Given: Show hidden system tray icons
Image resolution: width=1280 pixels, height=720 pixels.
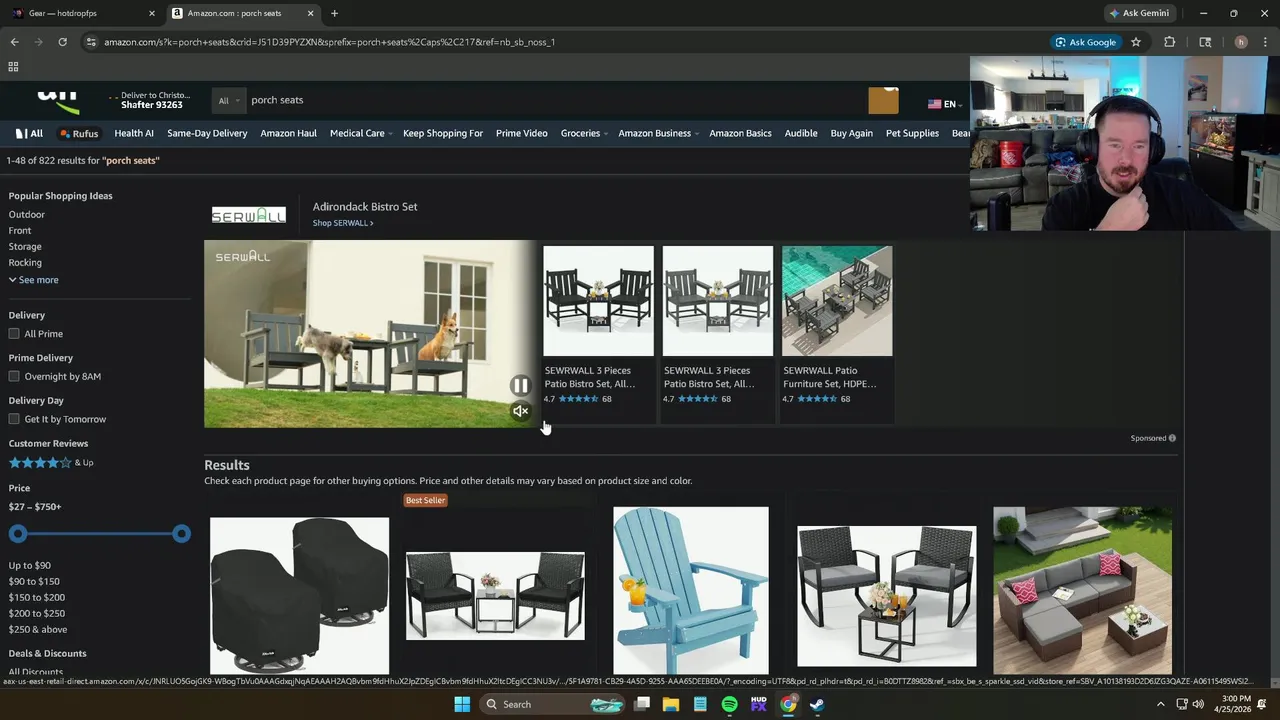Looking at the screenshot, I should (x=1160, y=704).
